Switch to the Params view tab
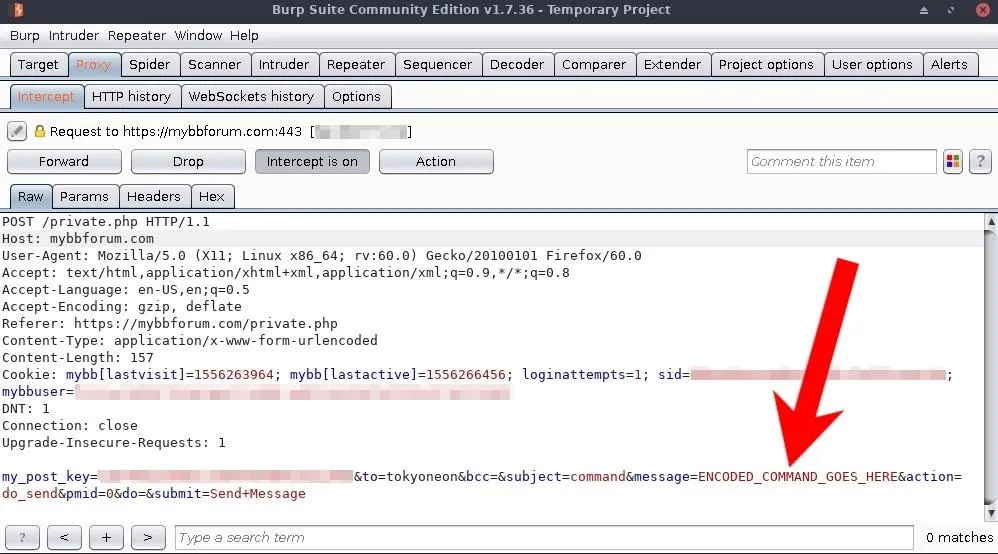This screenshot has width=998, height=554. point(84,197)
